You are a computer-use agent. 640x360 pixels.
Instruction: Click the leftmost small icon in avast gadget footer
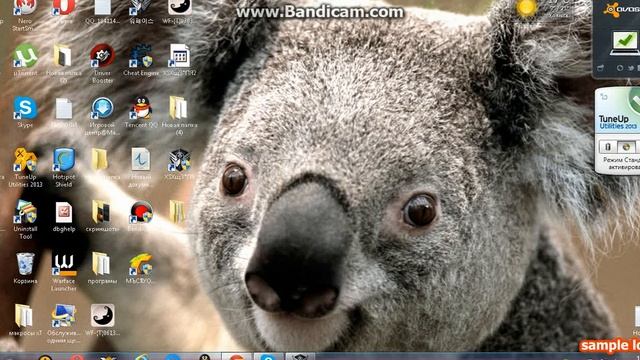[601, 68]
